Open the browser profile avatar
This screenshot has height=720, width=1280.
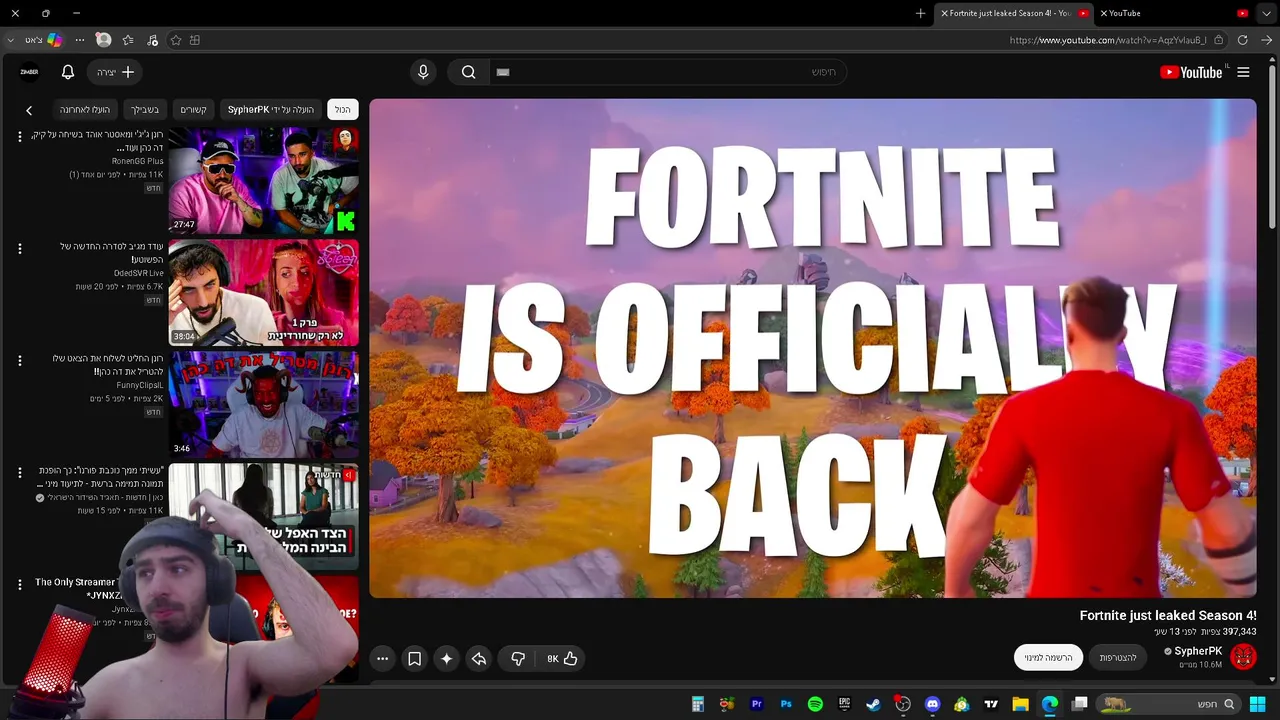103,40
